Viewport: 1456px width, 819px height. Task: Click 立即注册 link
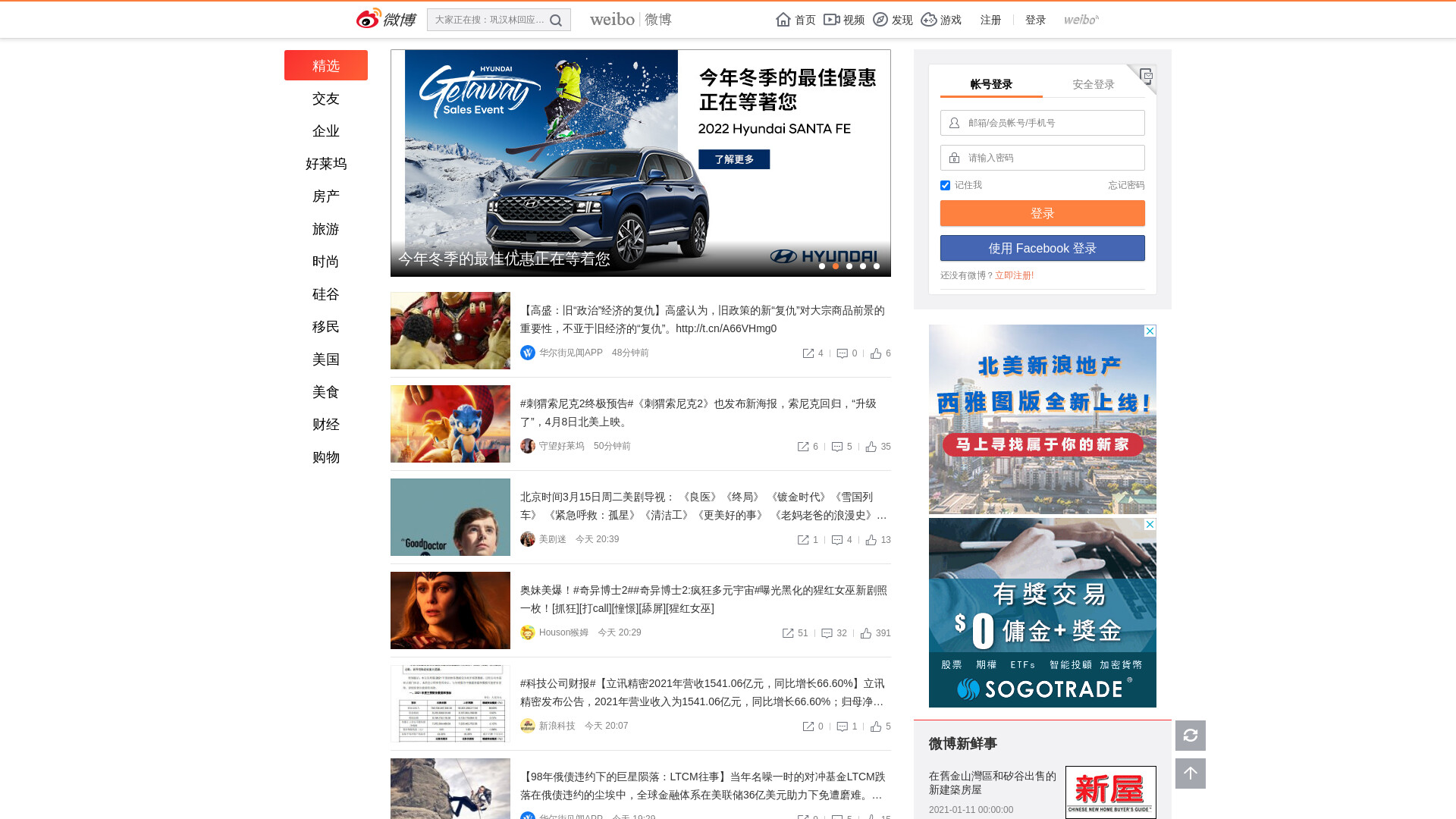[x=1015, y=275]
